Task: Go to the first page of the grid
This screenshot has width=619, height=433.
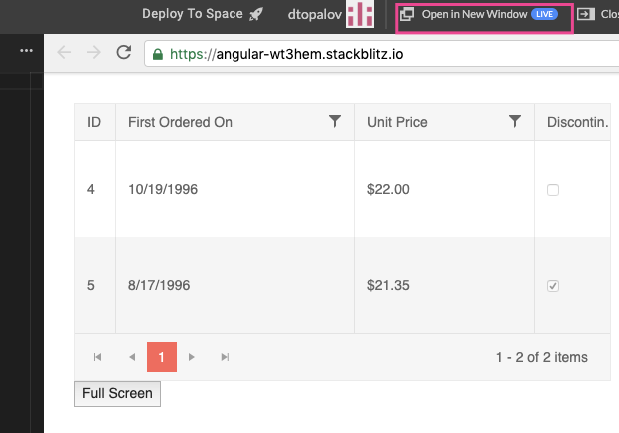Action: (98, 357)
